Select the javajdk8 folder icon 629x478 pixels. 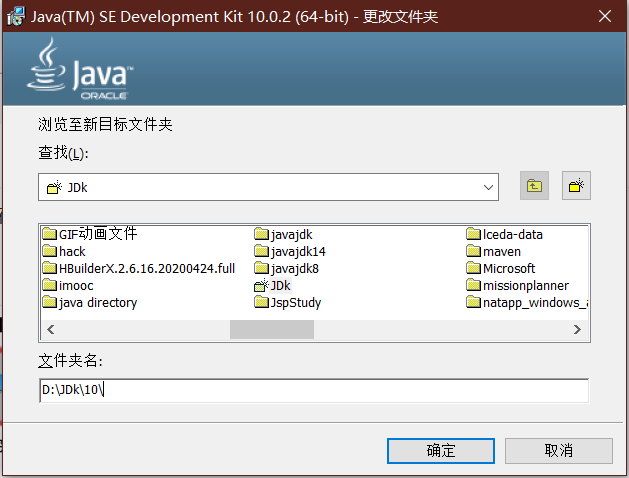262,268
